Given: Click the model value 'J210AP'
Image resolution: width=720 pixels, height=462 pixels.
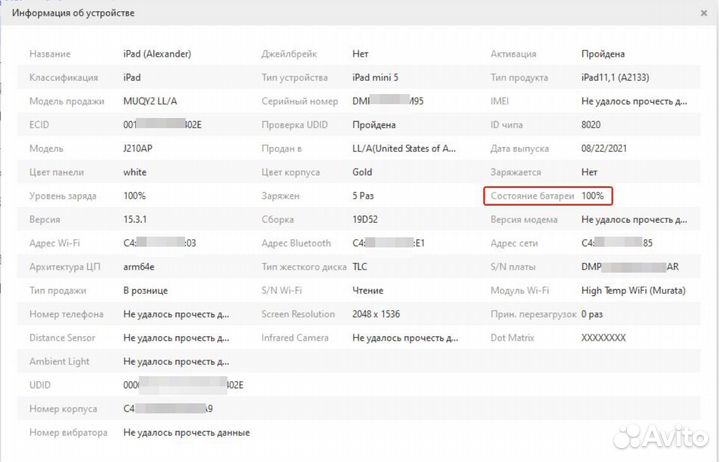Looking at the screenshot, I should point(138,148).
